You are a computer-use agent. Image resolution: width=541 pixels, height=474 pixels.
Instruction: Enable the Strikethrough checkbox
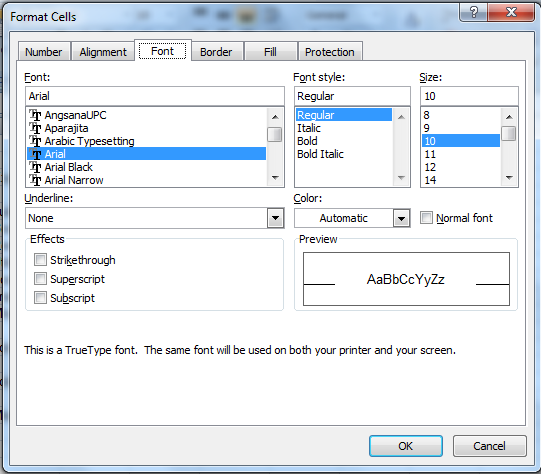point(40,259)
